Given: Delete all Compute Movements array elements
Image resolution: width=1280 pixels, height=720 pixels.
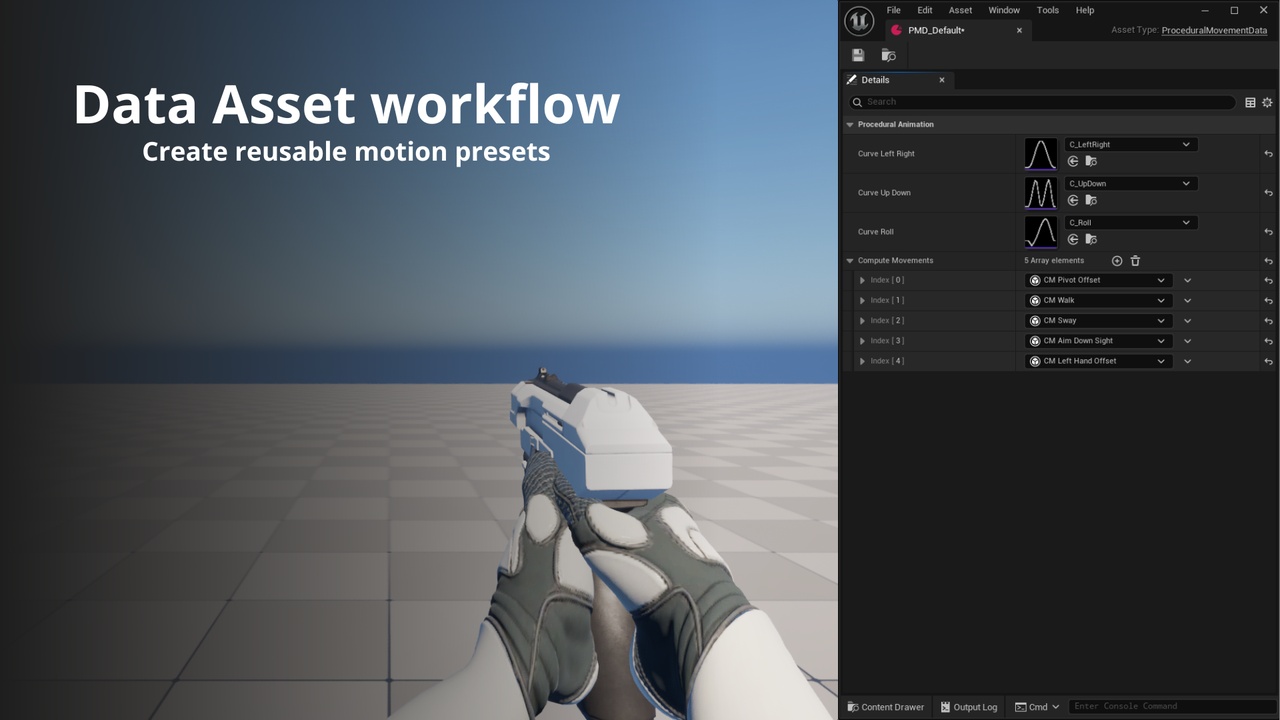Looking at the screenshot, I should tap(1135, 261).
